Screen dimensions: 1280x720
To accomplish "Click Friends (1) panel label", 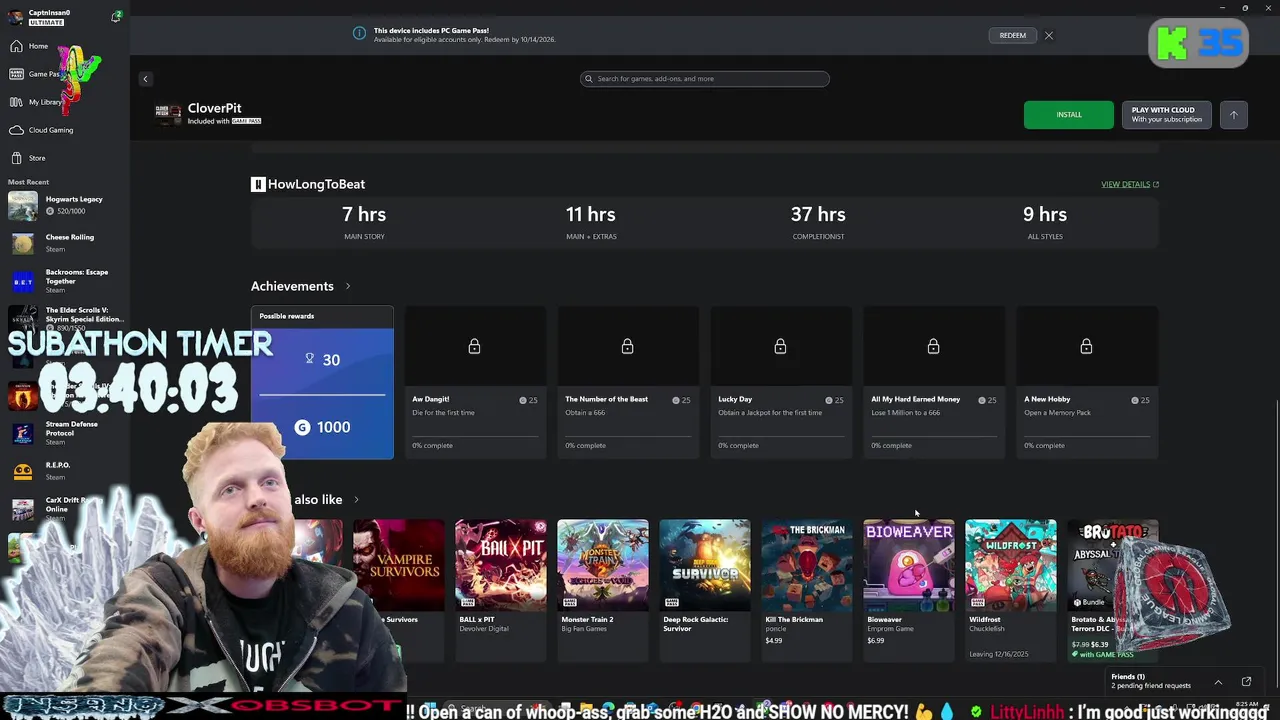I will click(x=1128, y=677).
